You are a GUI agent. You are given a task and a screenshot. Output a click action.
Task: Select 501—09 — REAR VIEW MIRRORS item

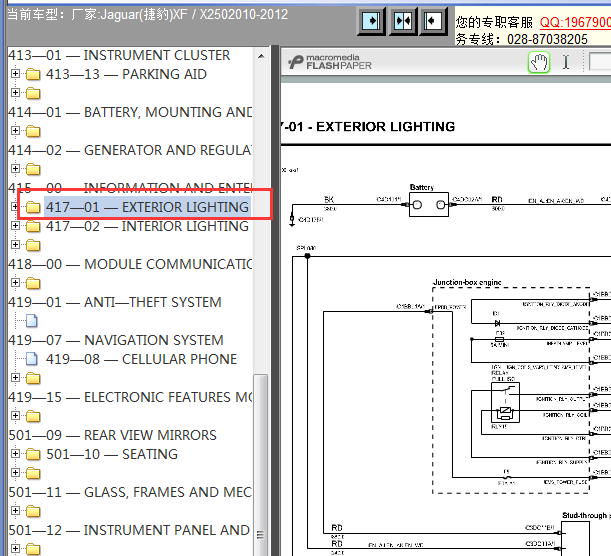pos(112,435)
